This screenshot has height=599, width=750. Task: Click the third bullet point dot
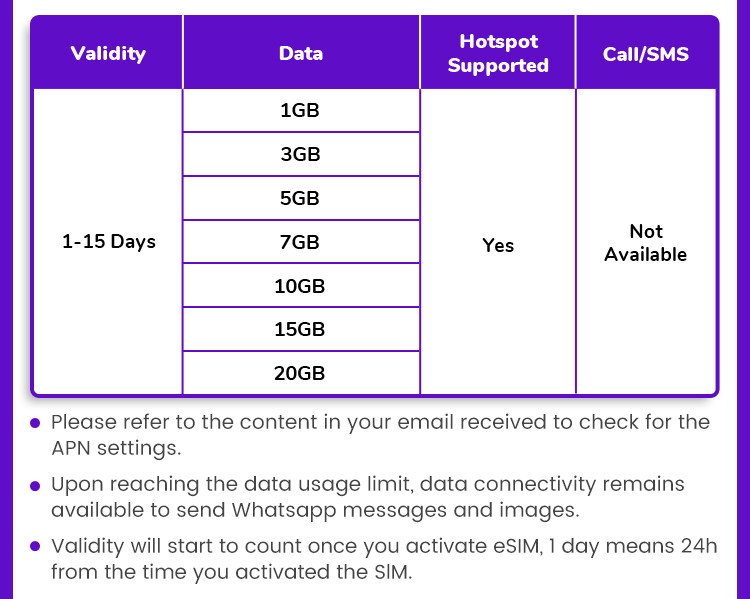[x=35, y=546]
